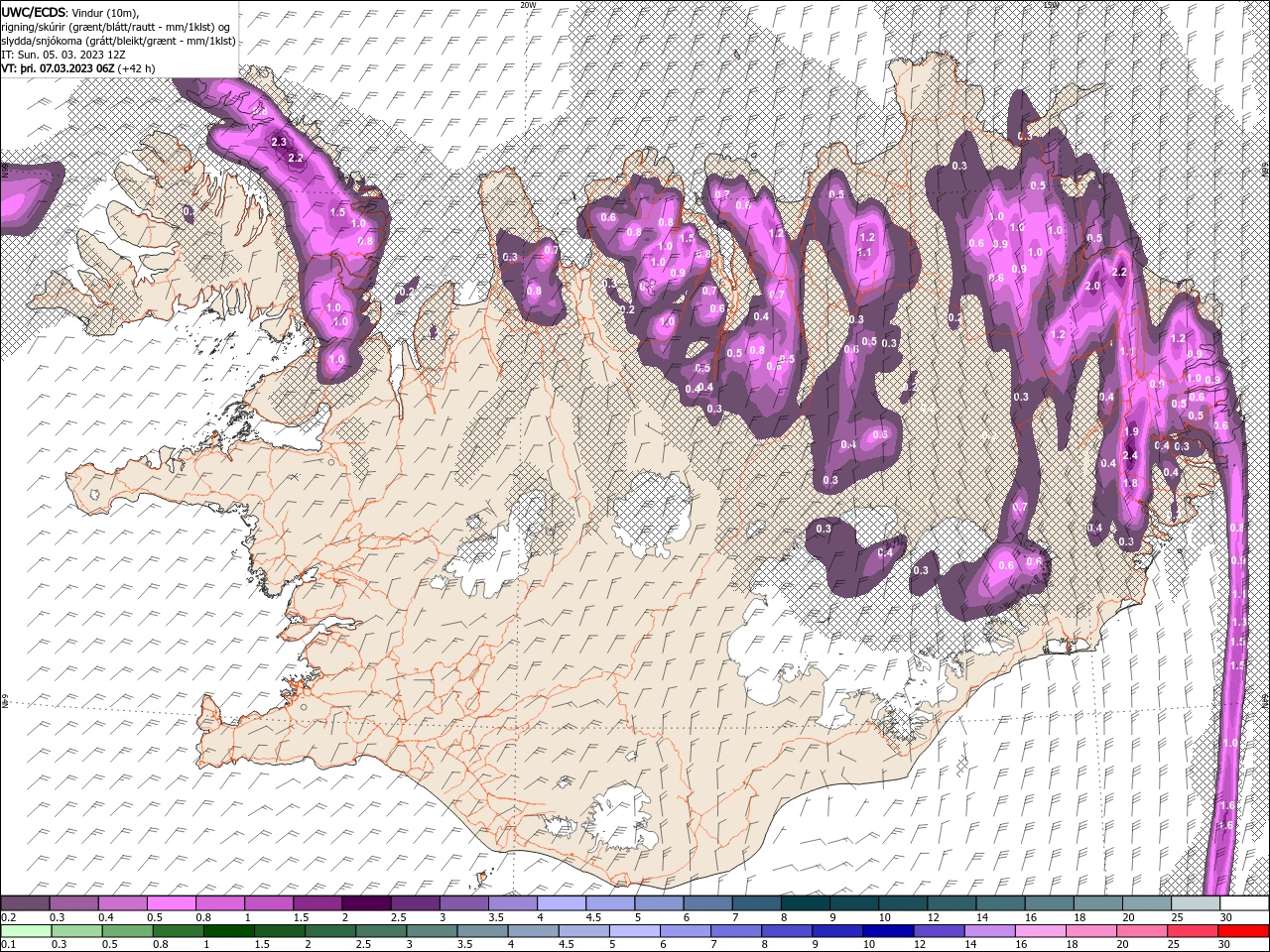Pick the light lavender lower swatch starting at 5
The height and width of the screenshot is (952, 1270).
coord(635,931)
